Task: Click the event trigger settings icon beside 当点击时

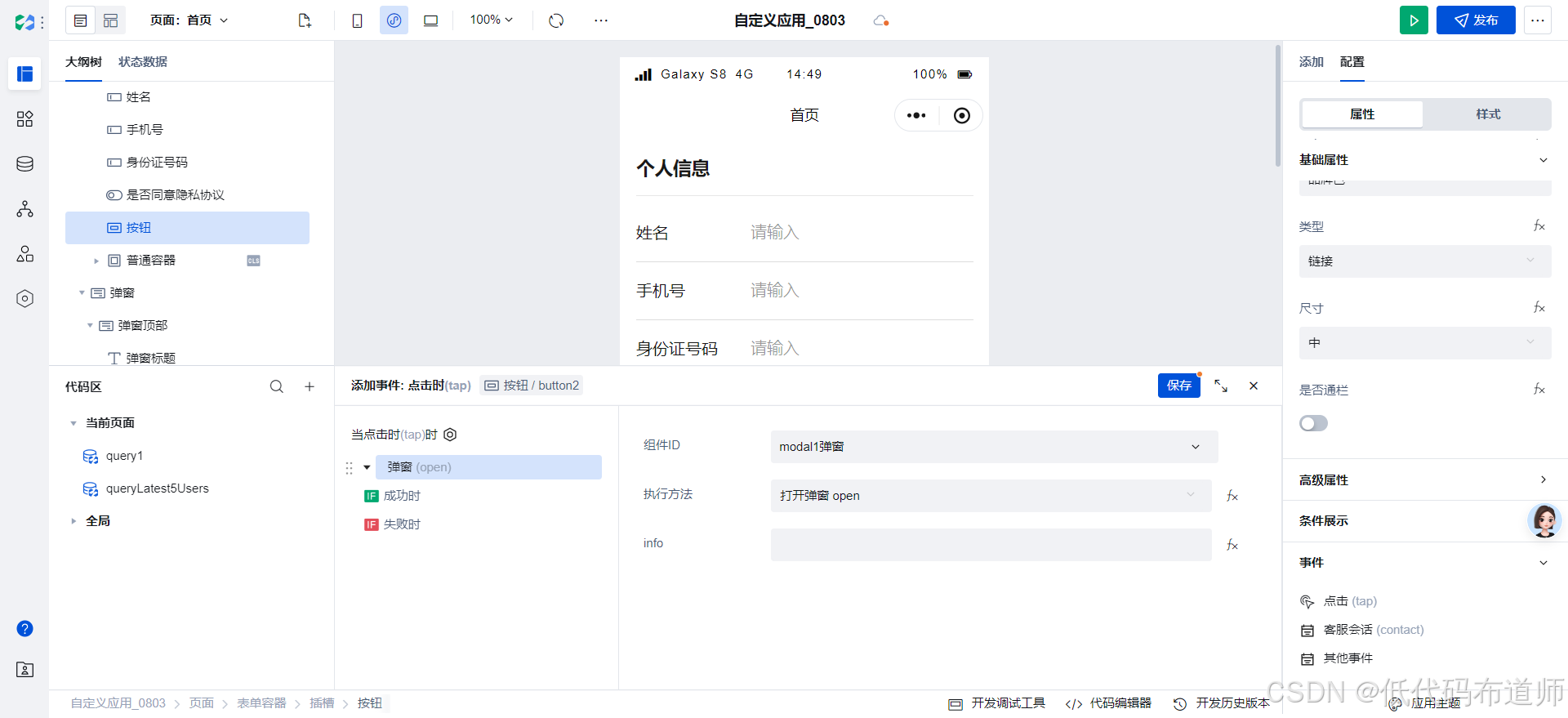Action: pyautogui.click(x=450, y=435)
